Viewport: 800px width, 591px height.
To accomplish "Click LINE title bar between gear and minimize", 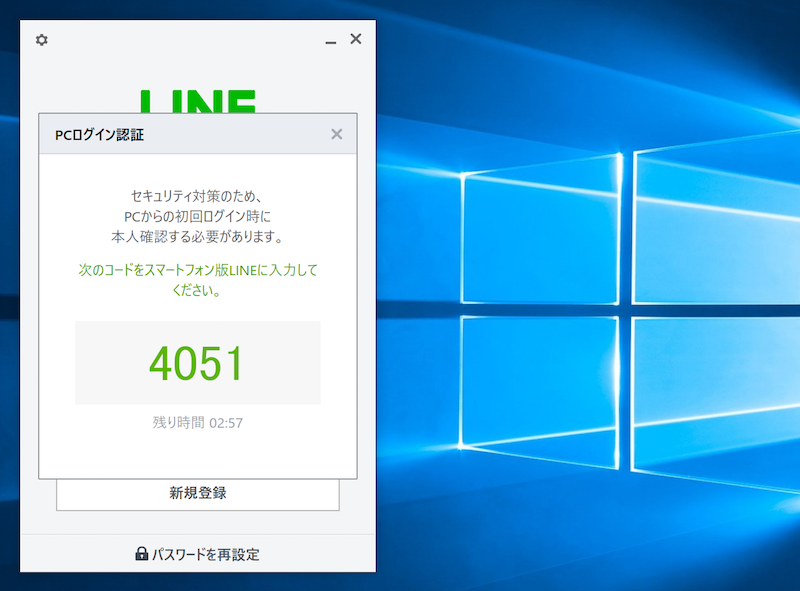I will (x=185, y=40).
